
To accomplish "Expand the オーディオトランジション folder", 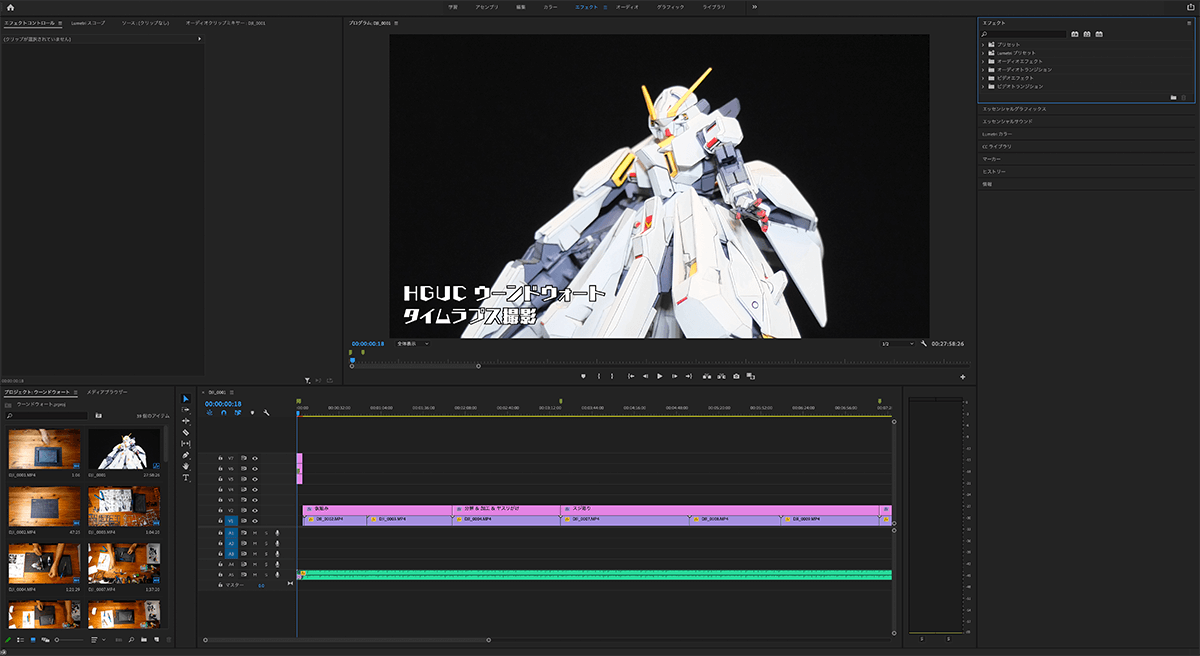I will point(983,69).
